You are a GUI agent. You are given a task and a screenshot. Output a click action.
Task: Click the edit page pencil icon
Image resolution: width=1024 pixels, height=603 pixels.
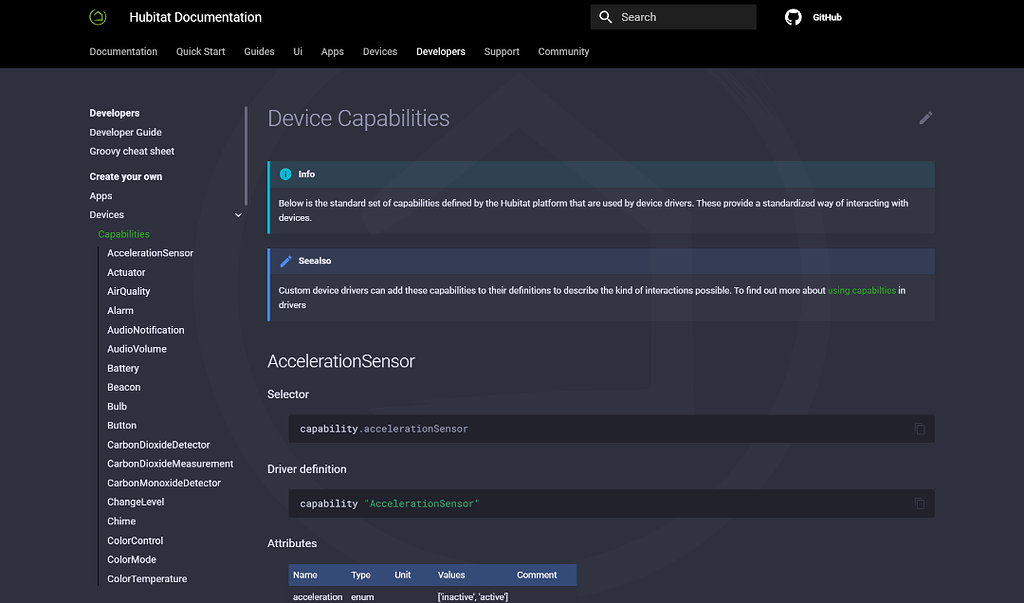pos(925,118)
